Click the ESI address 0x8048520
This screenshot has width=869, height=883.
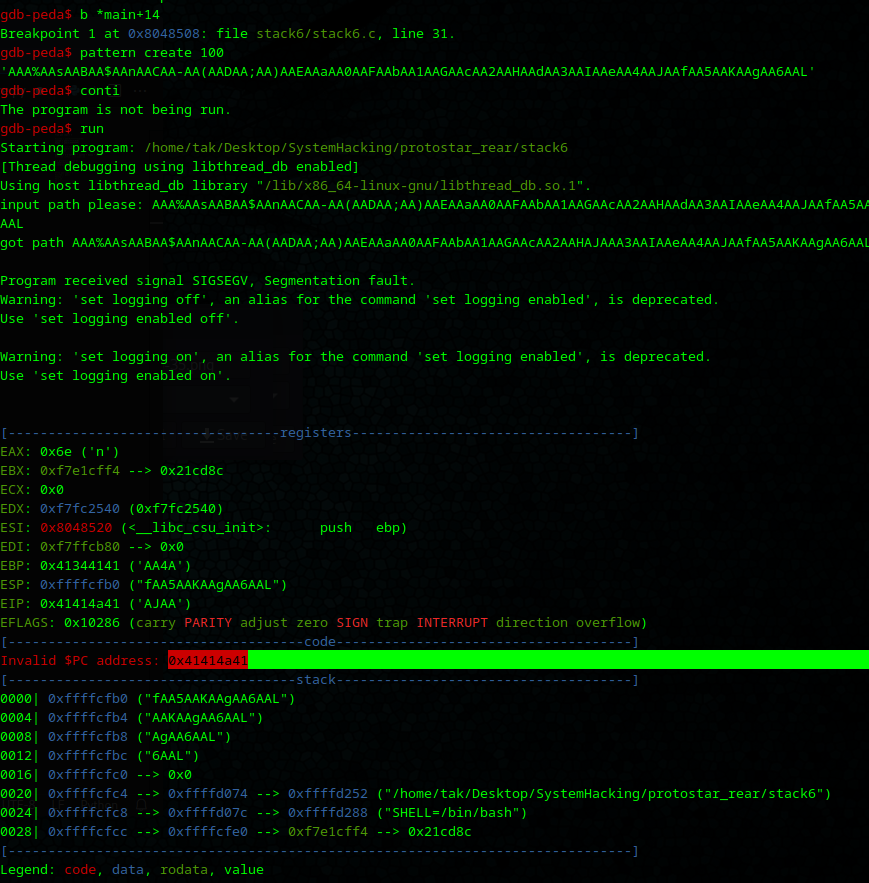pyautogui.click(x=76, y=528)
